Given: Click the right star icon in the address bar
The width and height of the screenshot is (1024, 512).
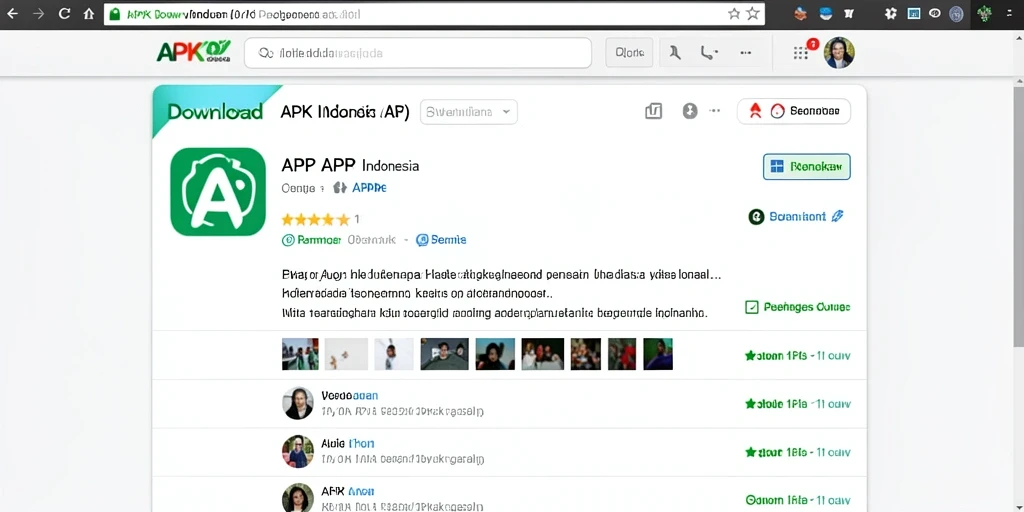Looking at the screenshot, I should click(x=753, y=14).
